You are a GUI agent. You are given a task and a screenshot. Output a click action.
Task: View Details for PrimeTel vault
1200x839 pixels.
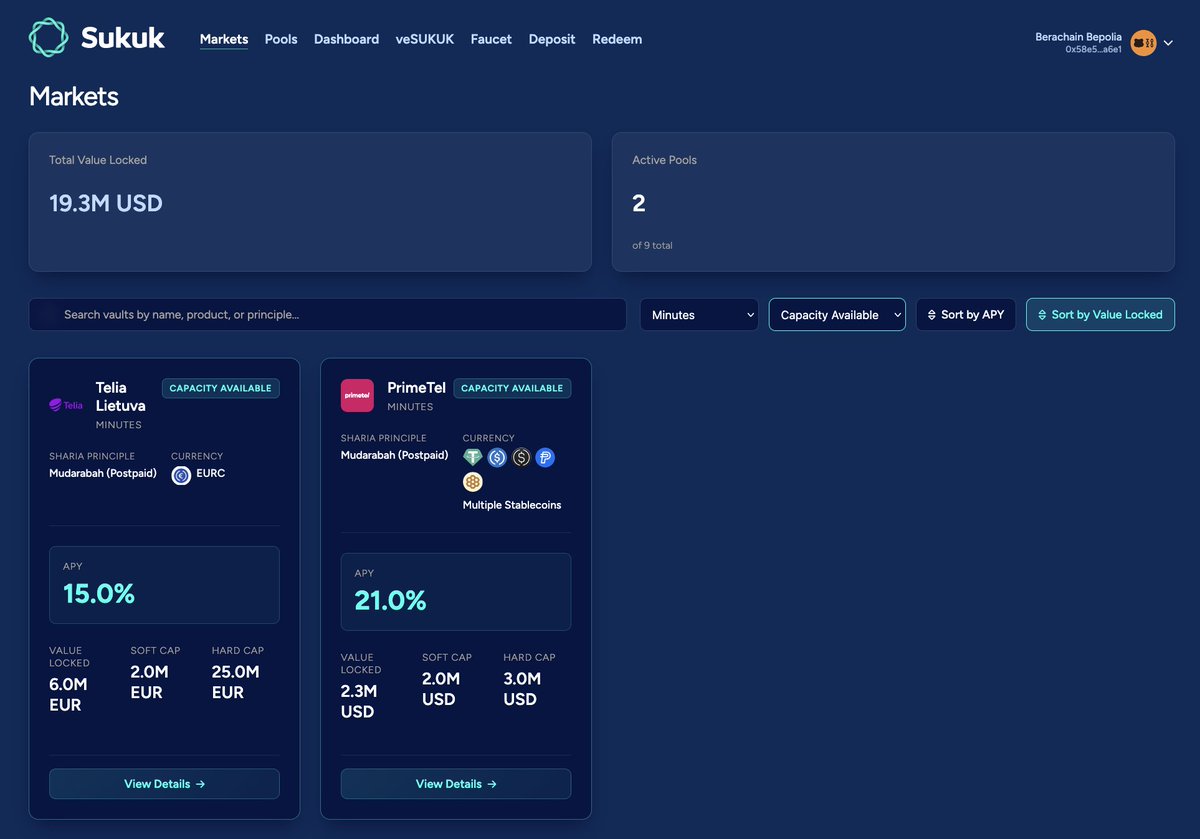click(456, 784)
